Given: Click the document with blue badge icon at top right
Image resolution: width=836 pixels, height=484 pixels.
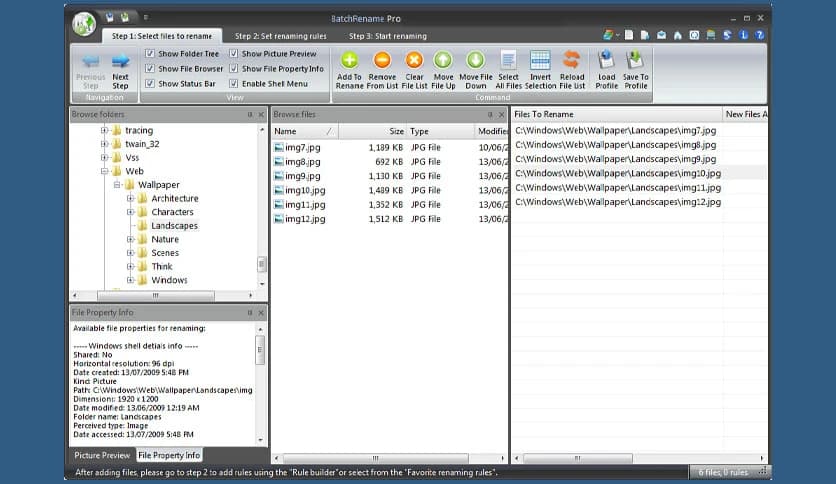Looking at the screenshot, I should pos(645,35).
